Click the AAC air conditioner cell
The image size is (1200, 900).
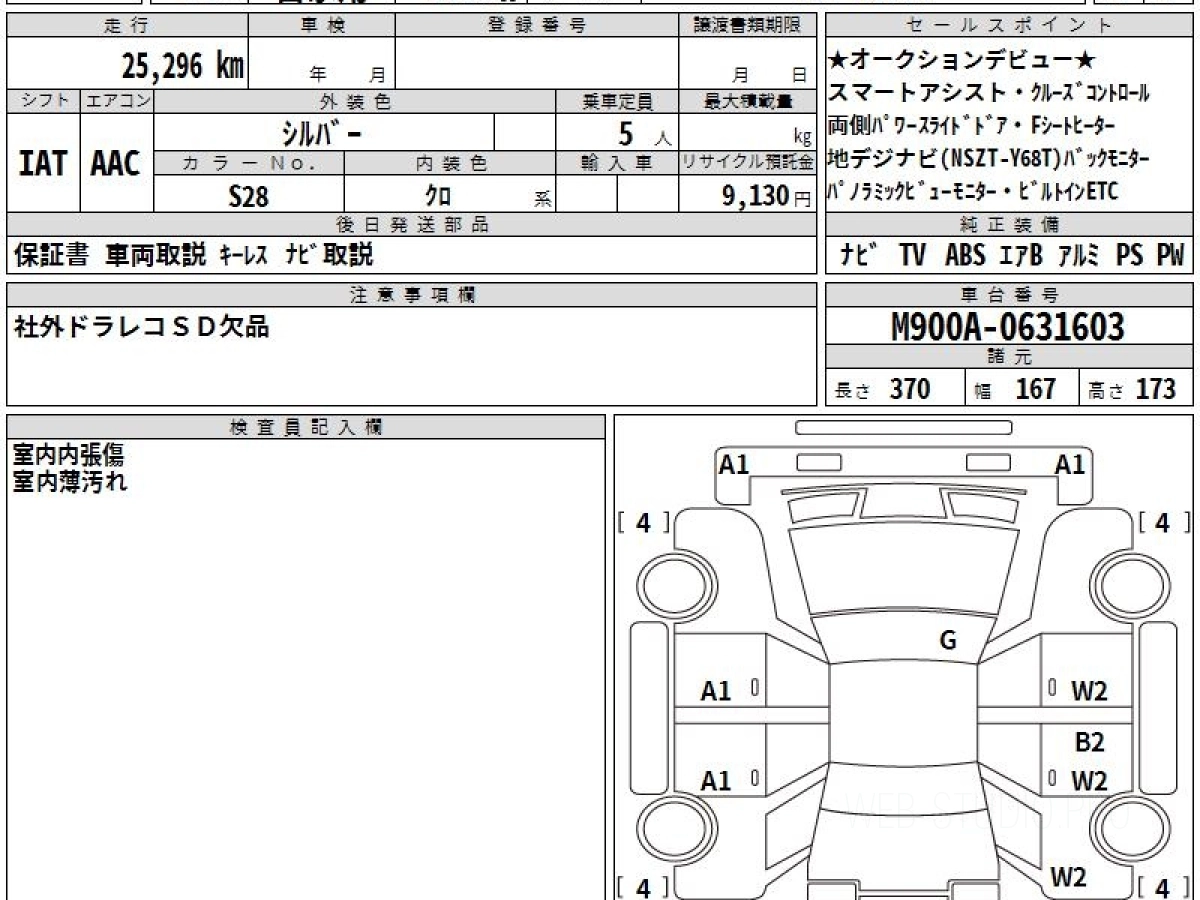click(x=116, y=164)
